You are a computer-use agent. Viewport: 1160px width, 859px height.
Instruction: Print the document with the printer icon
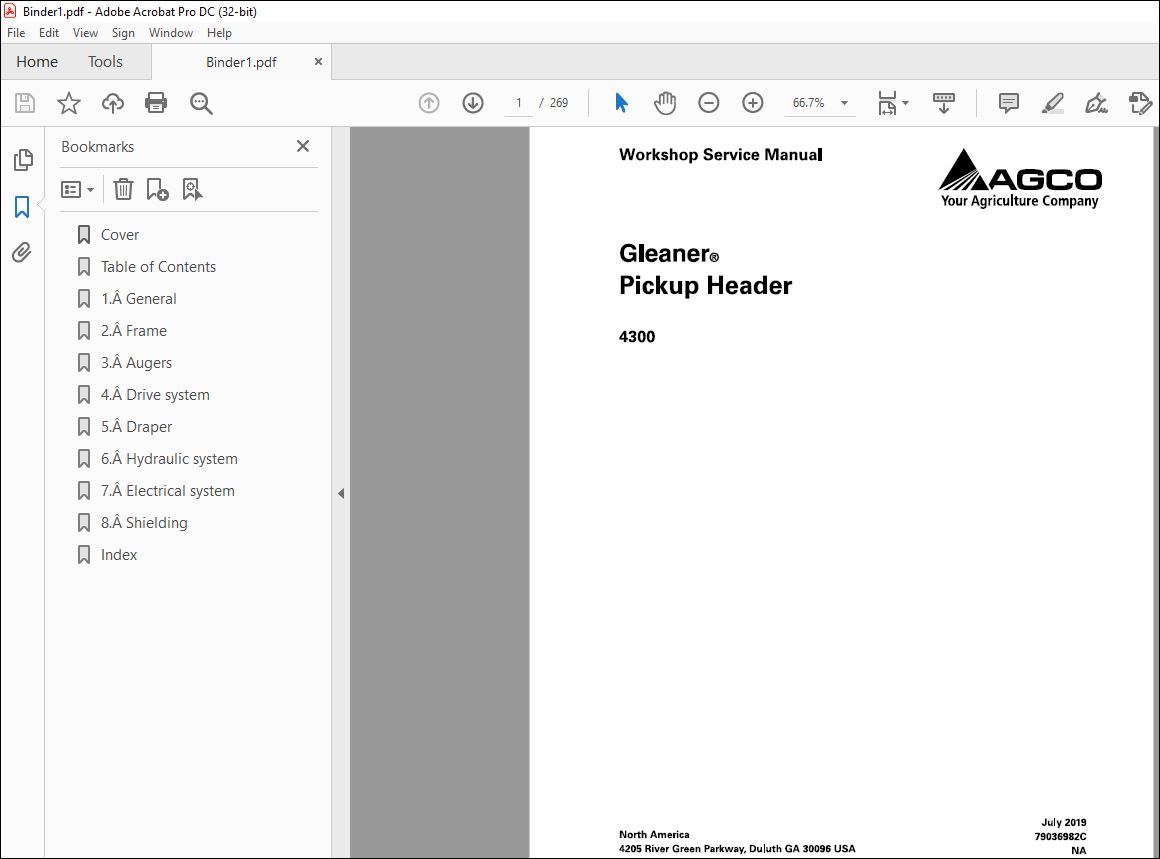156,103
